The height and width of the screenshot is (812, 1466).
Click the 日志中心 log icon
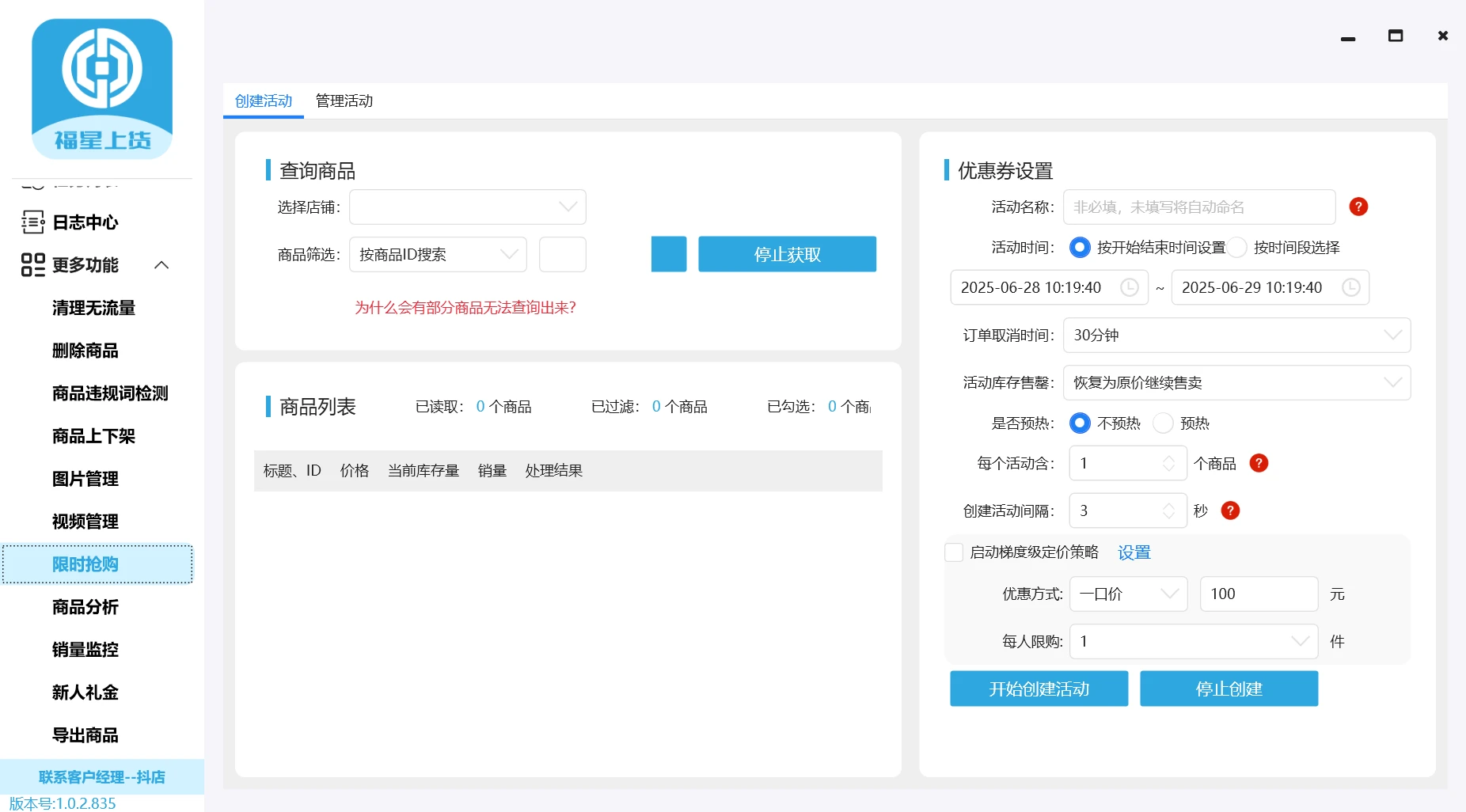pyautogui.click(x=32, y=222)
